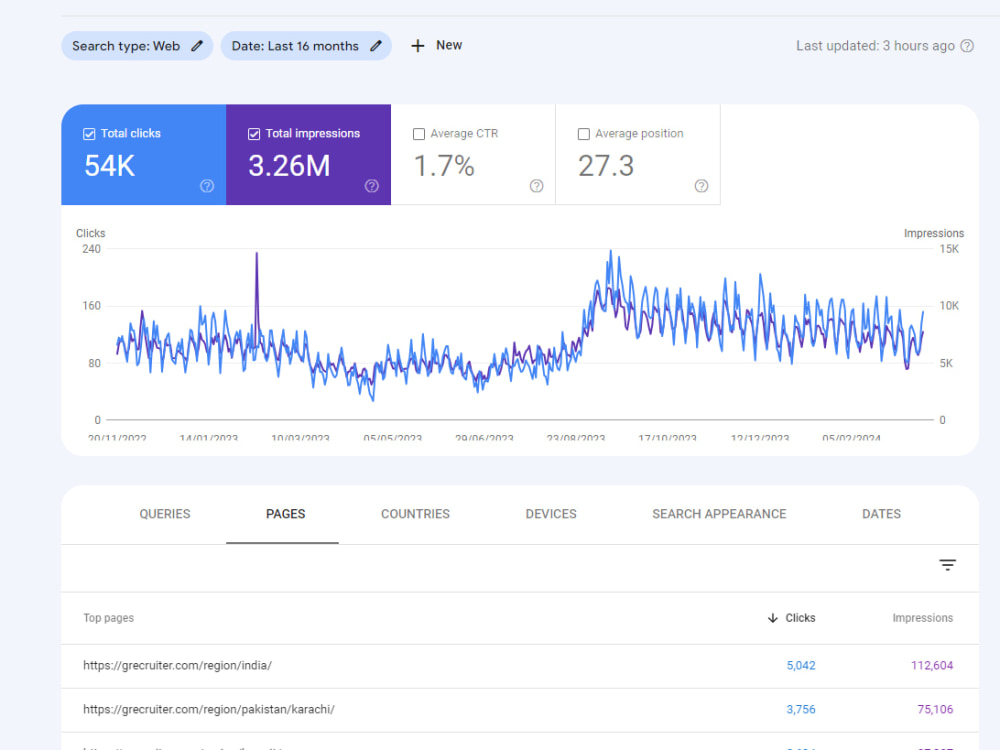This screenshot has height=750, width=1000.
Task: Click the 112,604 impressions value
Action: [932, 666]
